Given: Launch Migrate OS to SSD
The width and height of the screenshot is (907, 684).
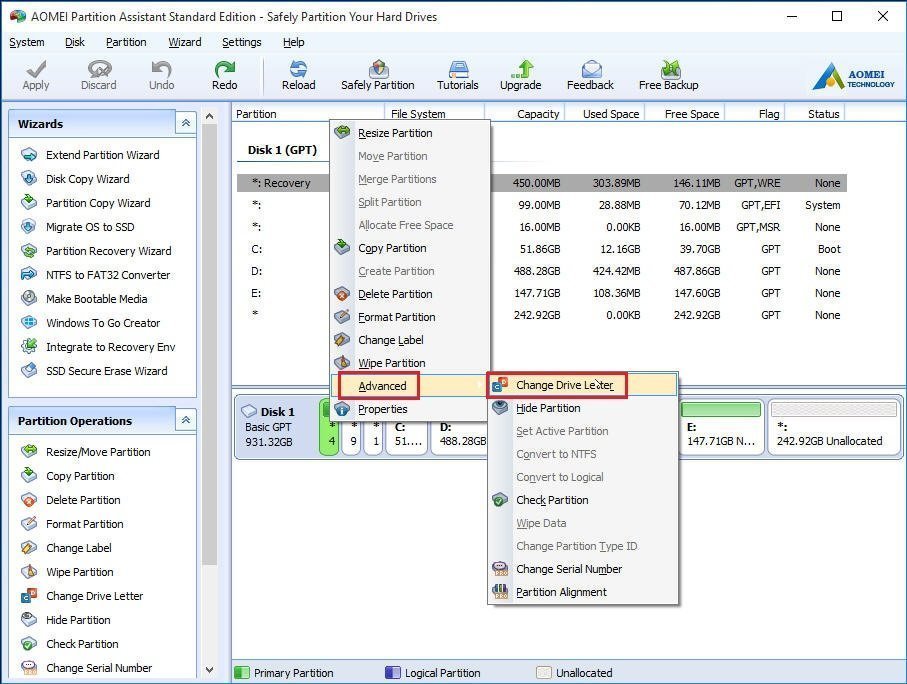Looking at the screenshot, I should 90,227.
